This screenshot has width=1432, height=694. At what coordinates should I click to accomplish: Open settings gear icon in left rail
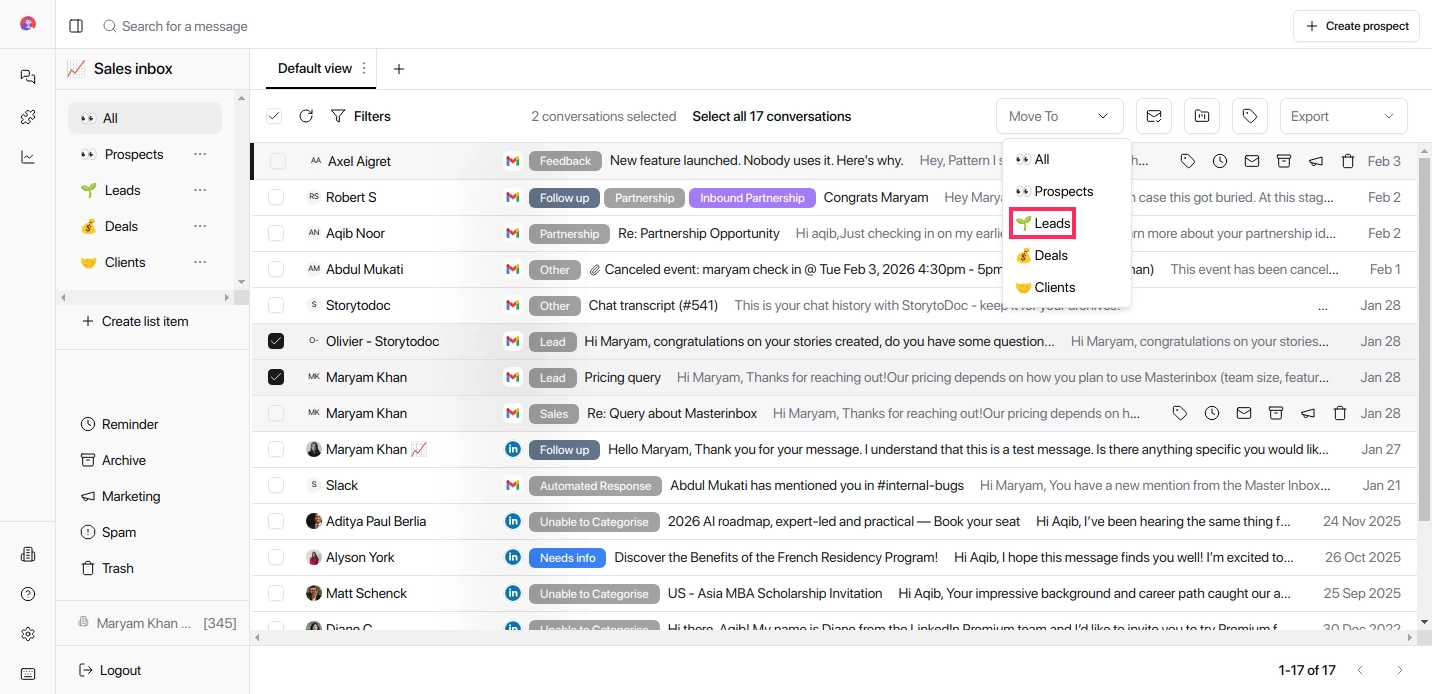[x=28, y=634]
